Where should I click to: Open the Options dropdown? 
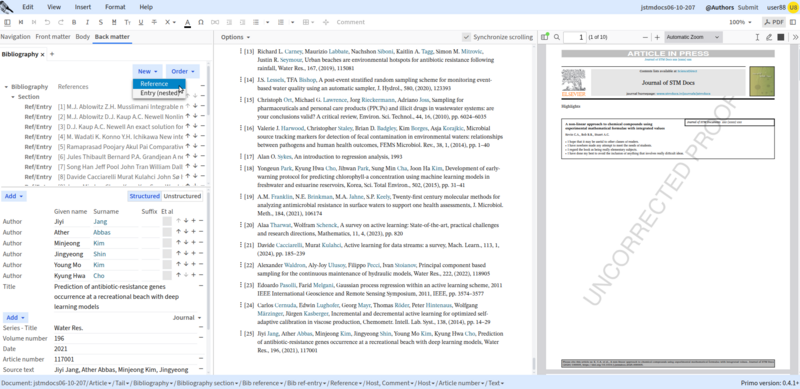click(x=235, y=37)
